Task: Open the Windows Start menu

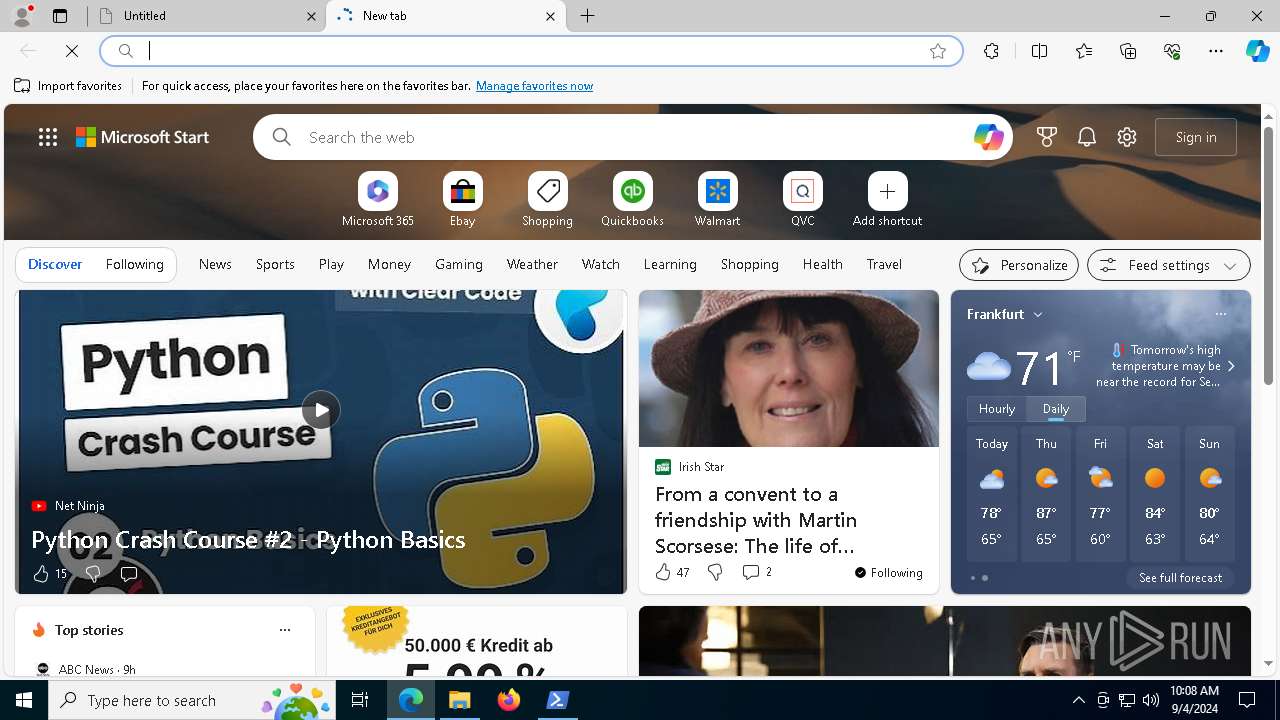Action: pos(24,700)
